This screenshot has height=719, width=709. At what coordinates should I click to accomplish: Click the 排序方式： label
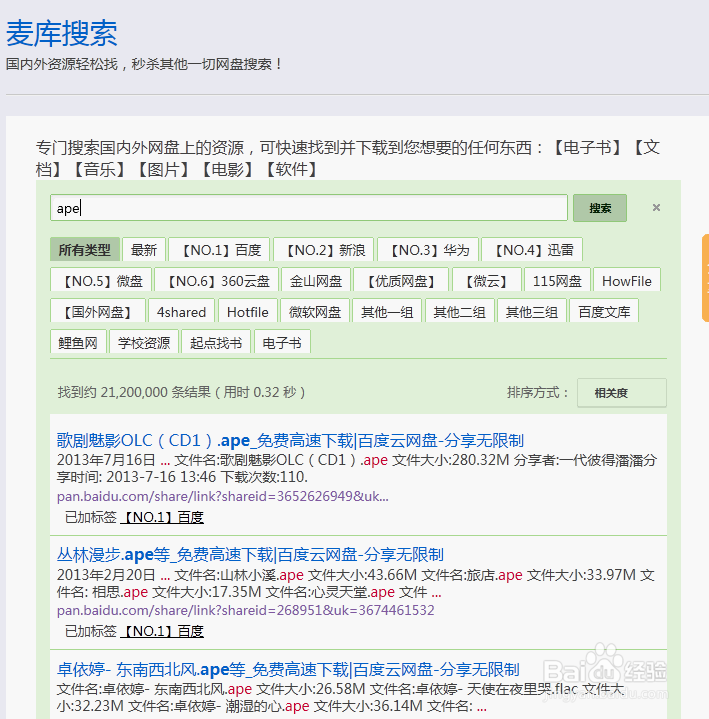[x=537, y=393]
